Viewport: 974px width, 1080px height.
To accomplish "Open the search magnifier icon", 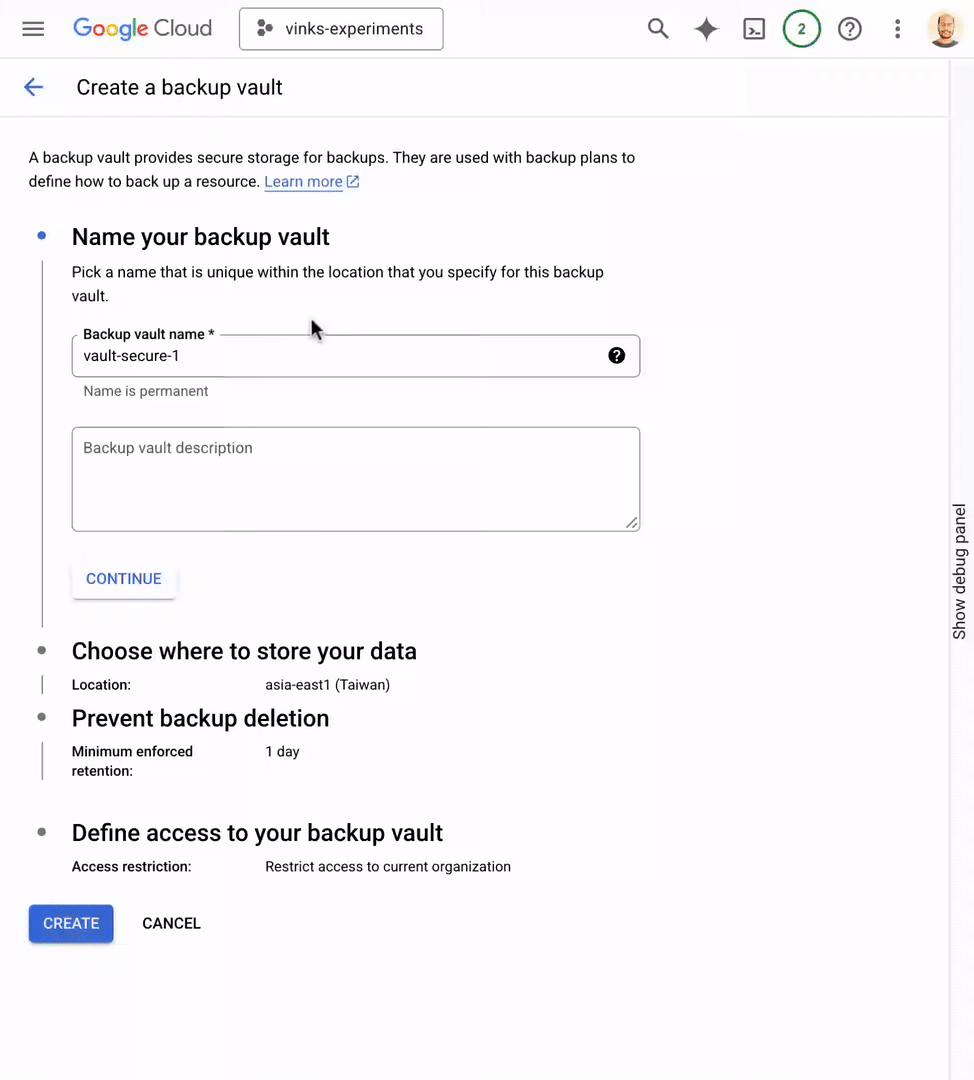I will (658, 29).
